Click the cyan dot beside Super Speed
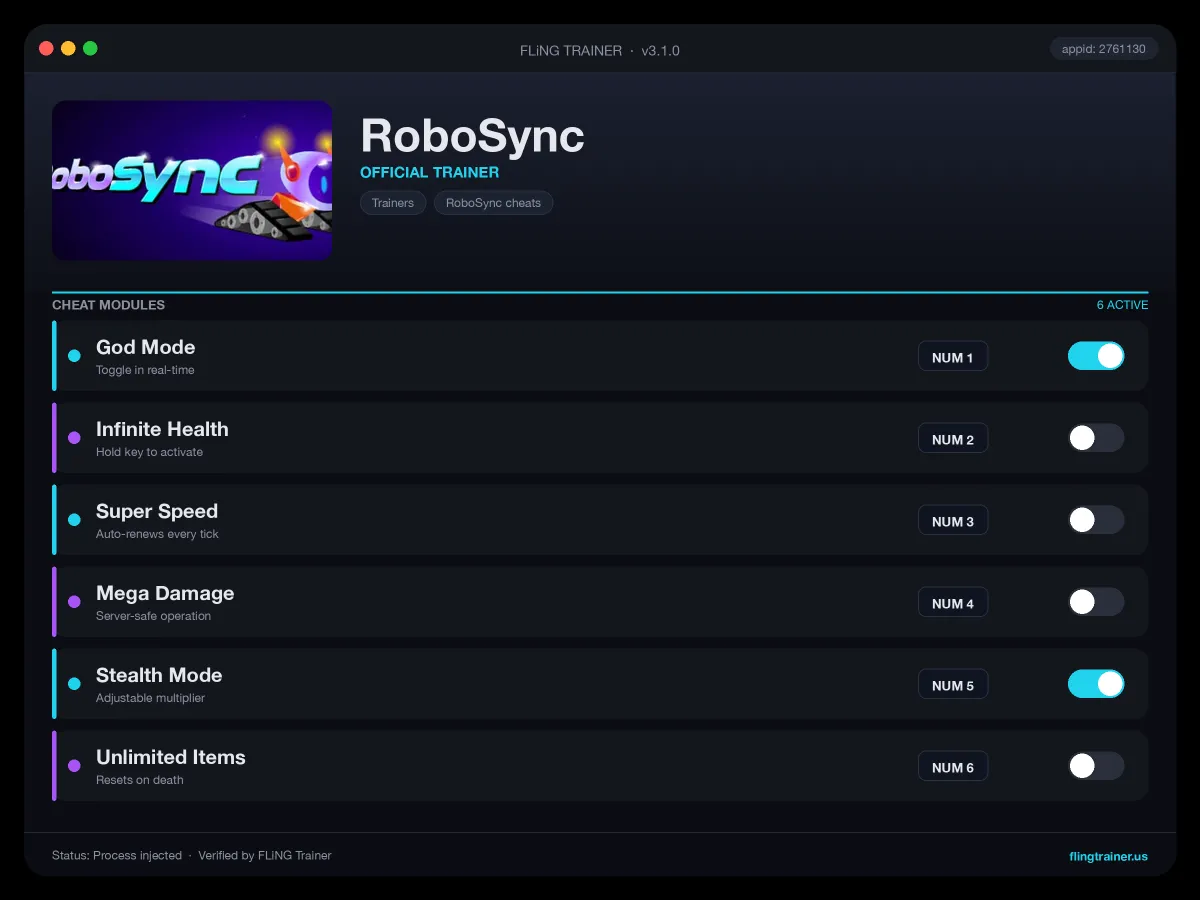1200x900 pixels. [x=74, y=520]
